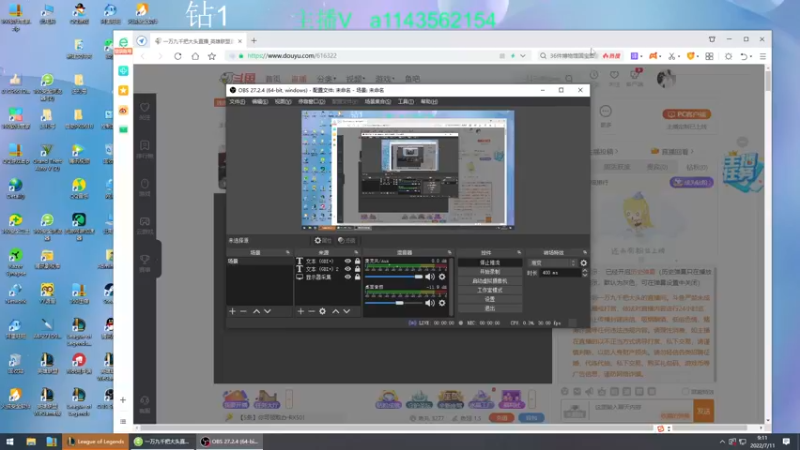Bookmark page with star icon
The image size is (800, 450).
pyautogui.click(x=212, y=56)
